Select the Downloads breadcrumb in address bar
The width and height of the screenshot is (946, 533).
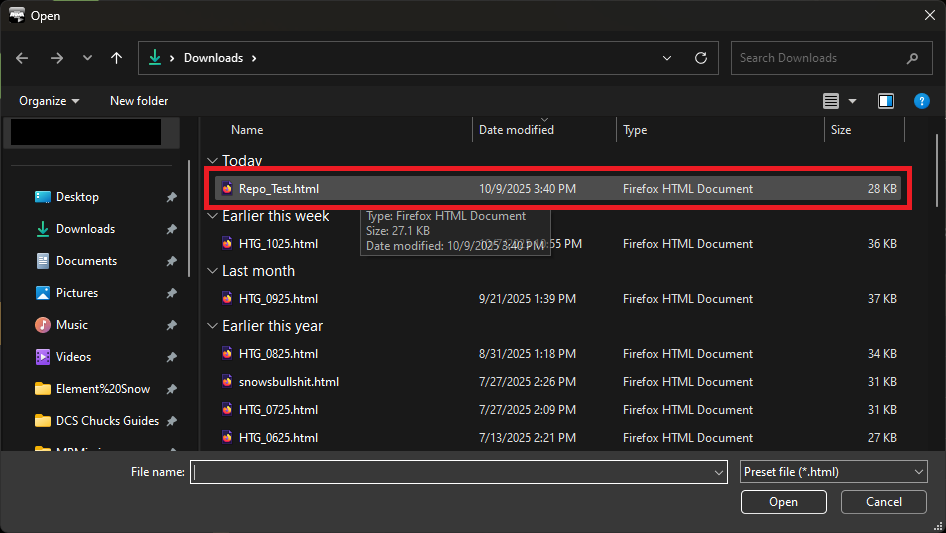(214, 58)
